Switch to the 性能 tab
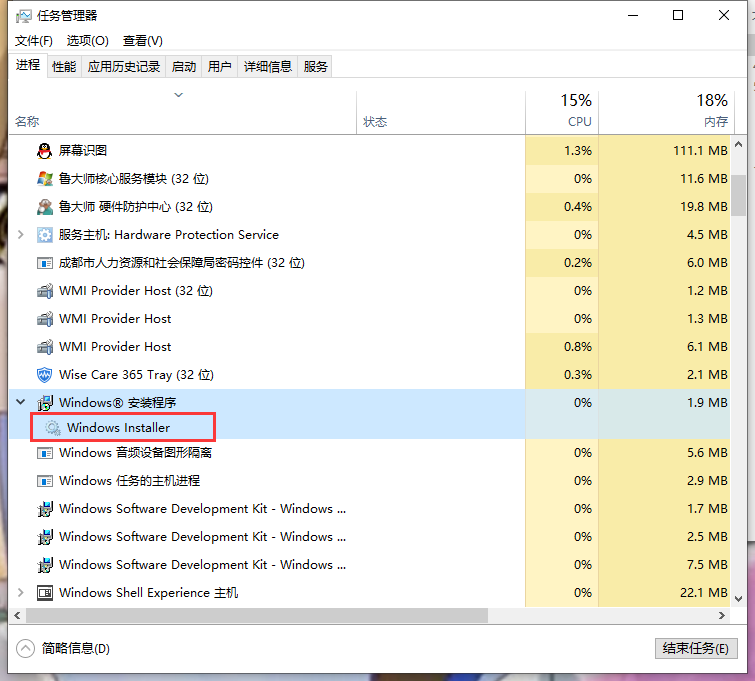 [x=64, y=66]
